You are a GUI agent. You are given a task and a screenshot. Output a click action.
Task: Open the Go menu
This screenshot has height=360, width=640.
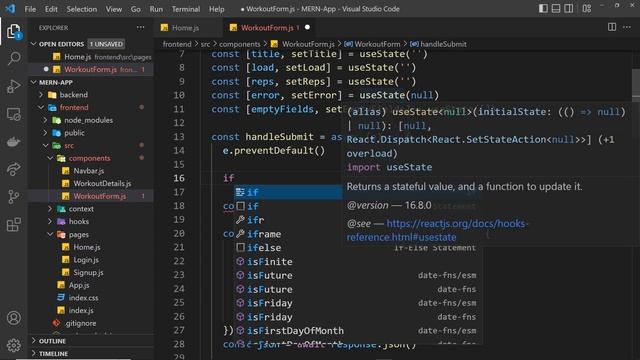pyautogui.click(x=136, y=9)
